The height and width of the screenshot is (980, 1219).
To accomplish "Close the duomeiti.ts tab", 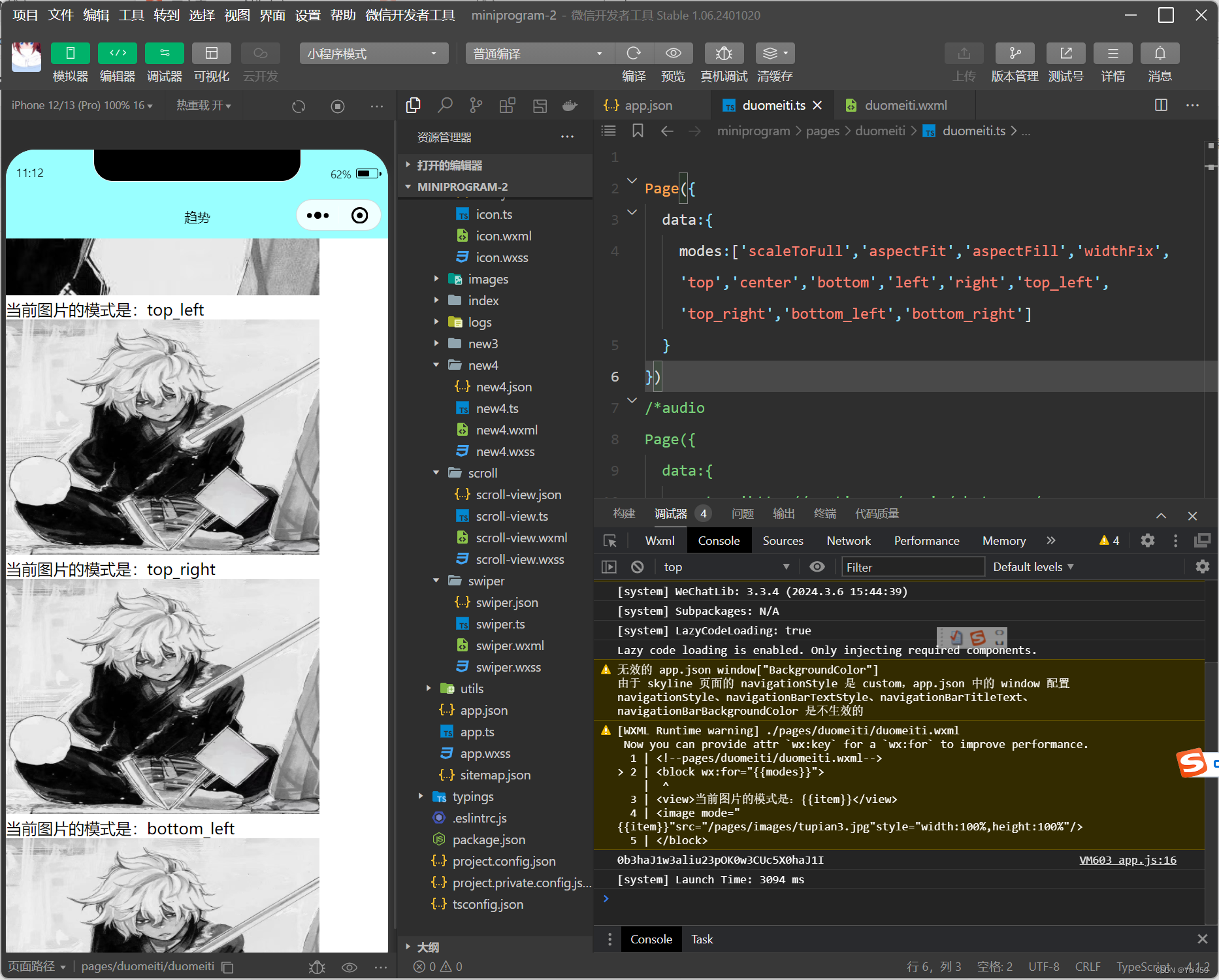I will click(x=817, y=105).
